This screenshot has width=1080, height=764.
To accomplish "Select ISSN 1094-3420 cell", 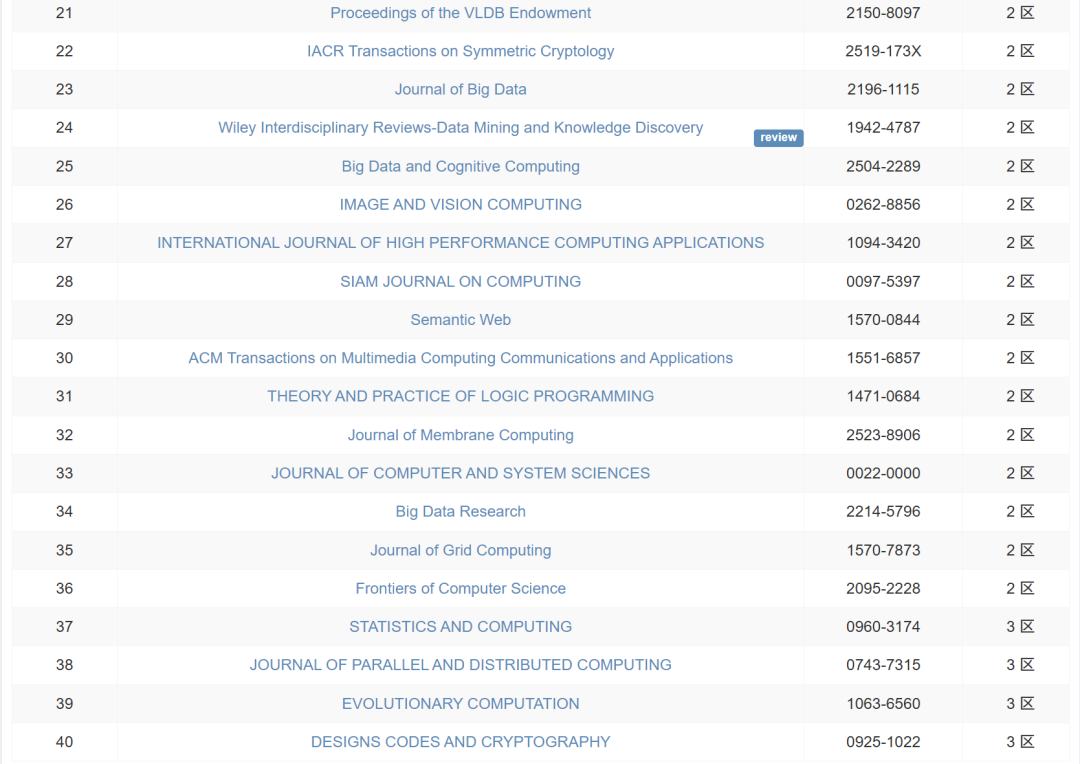I will click(x=883, y=243).
